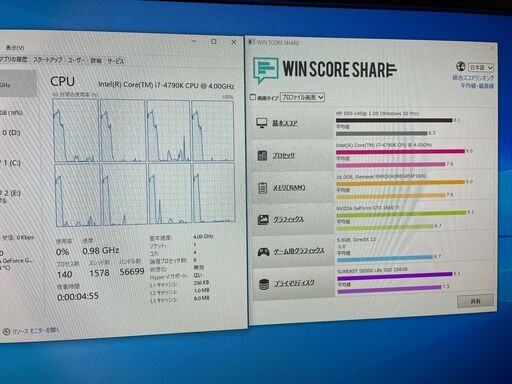Click the 0:00:04:55 uptime value
This screenshot has height=384, width=512.
coord(78,296)
